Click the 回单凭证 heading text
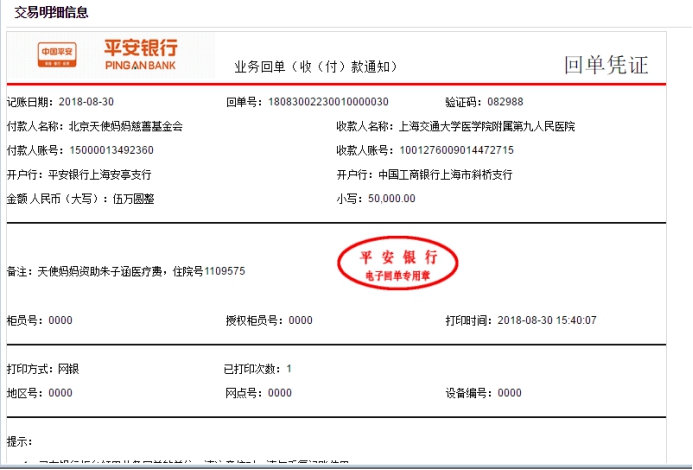 click(606, 65)
